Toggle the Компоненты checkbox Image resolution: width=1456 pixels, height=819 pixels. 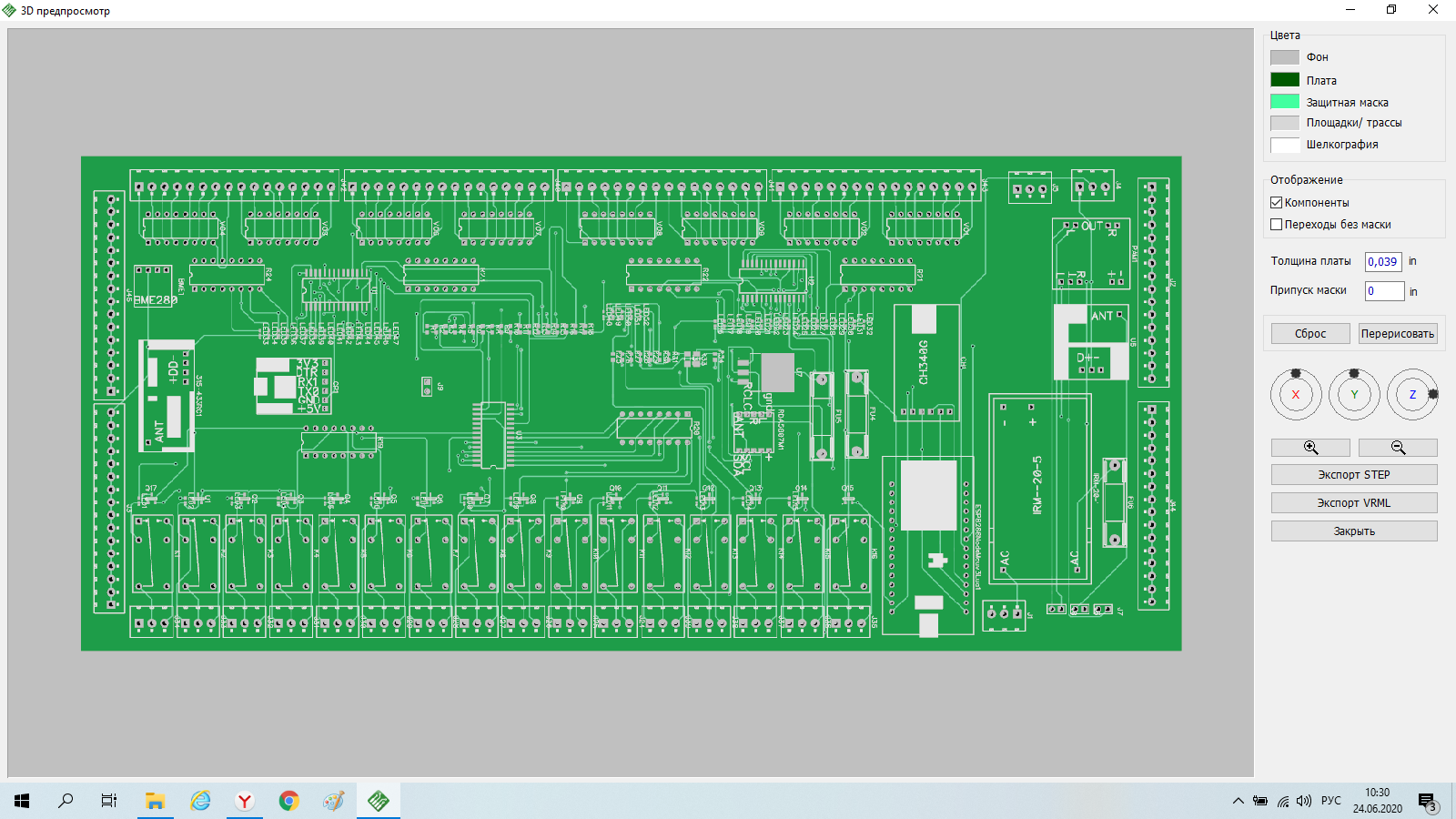(1277, 203)
